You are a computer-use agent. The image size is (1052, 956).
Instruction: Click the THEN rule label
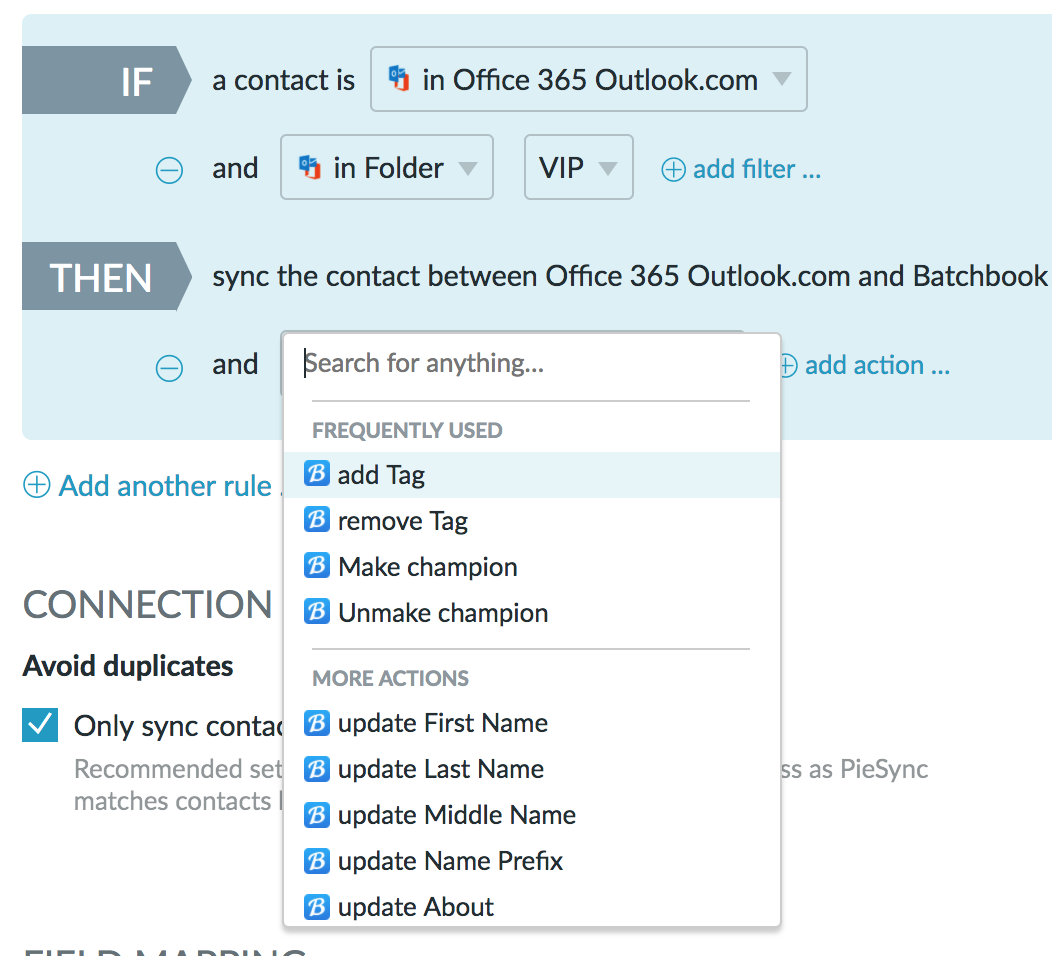107,276
